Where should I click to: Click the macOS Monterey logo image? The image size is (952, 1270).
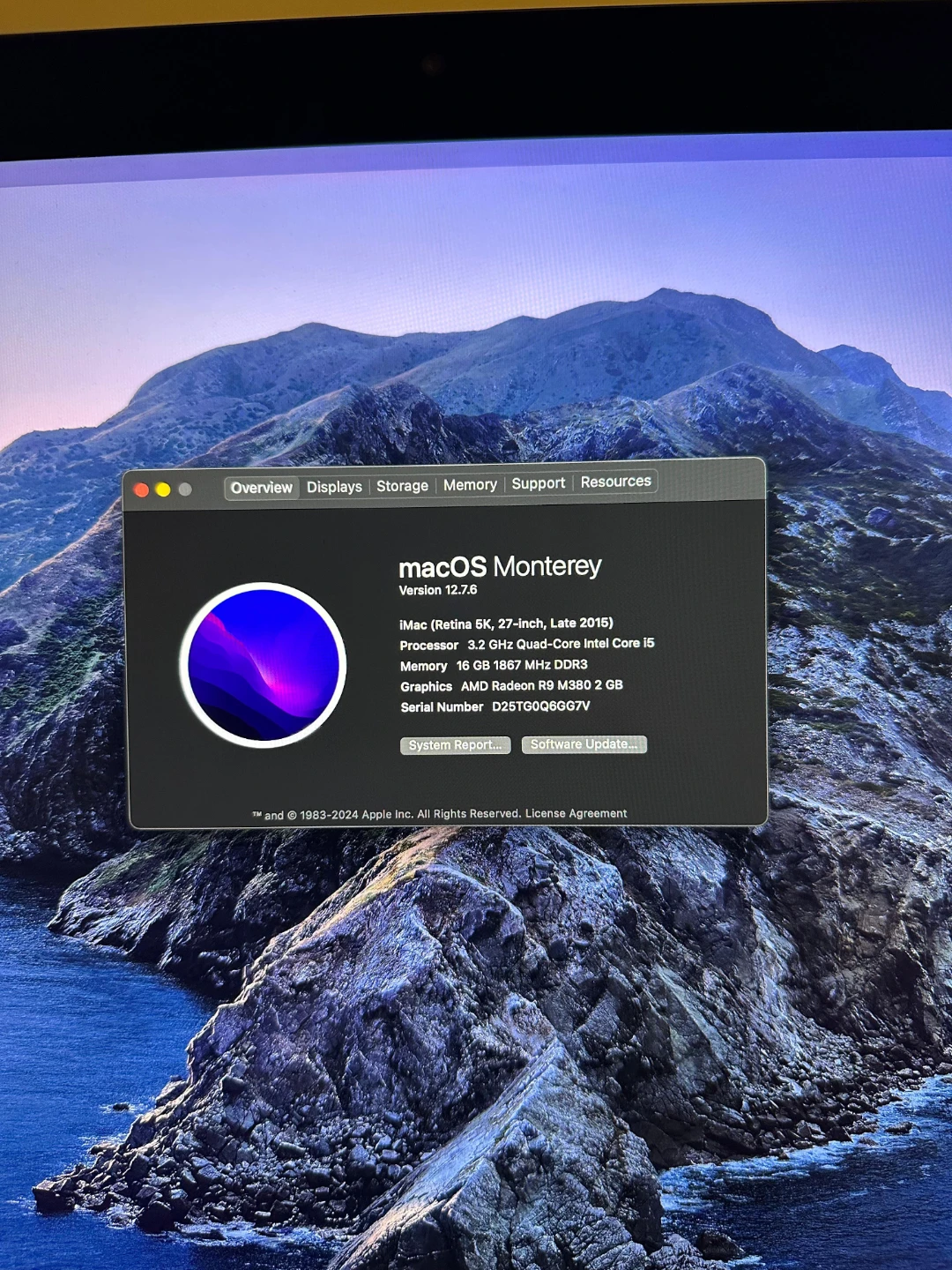pyautogui.click(x=263, y=665)
